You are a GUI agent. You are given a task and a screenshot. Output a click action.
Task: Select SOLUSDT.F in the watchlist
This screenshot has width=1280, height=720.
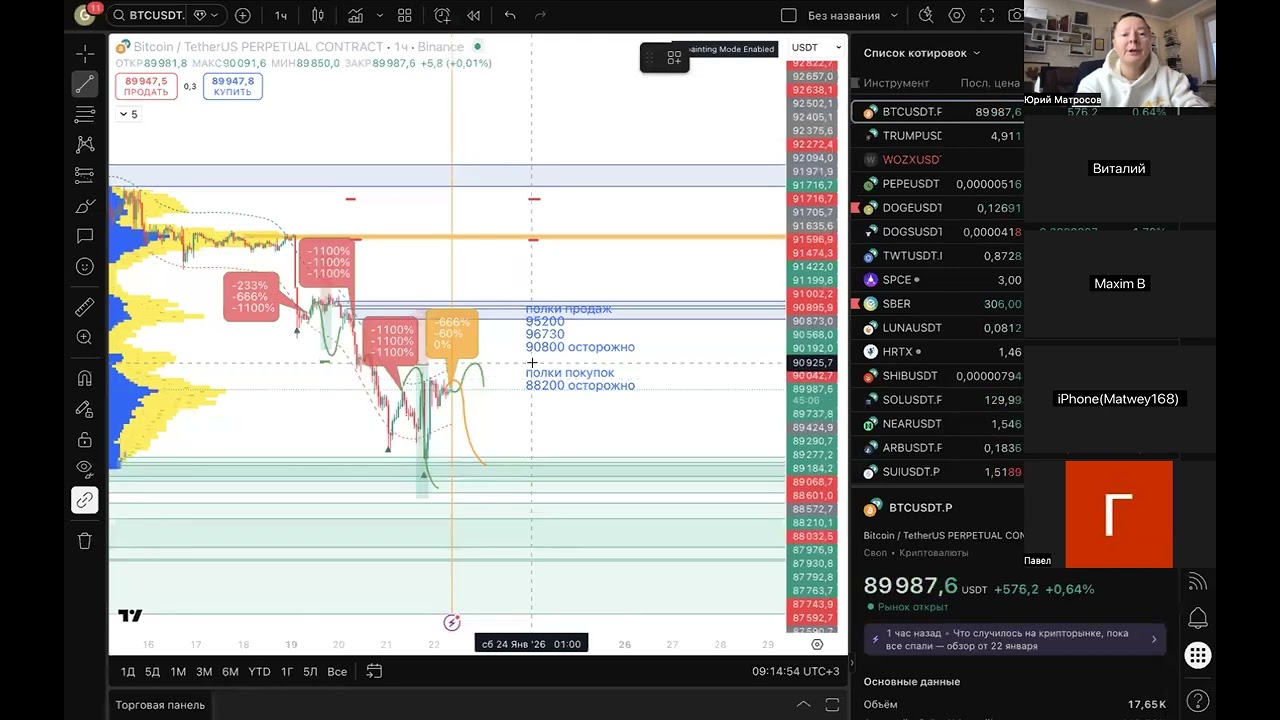click(937, 400)
